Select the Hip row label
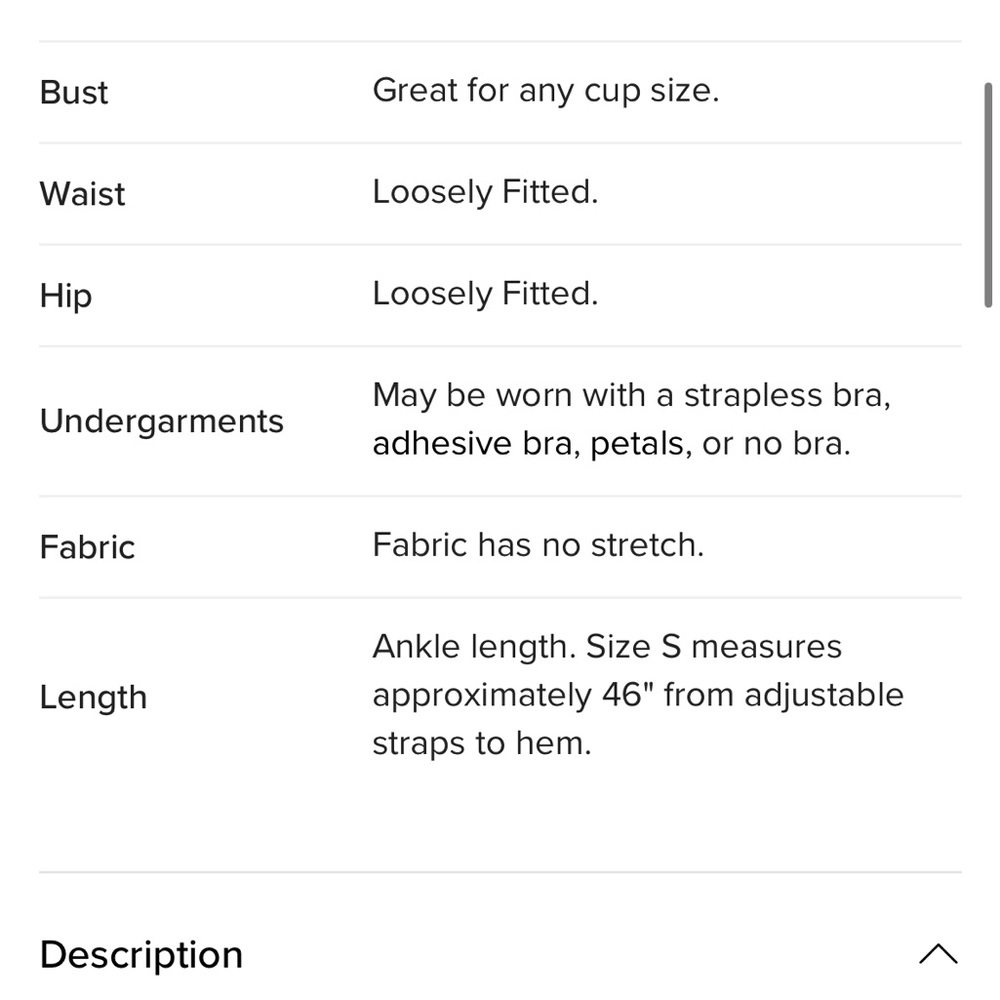 pyautogui.click(x=66, y=297)
